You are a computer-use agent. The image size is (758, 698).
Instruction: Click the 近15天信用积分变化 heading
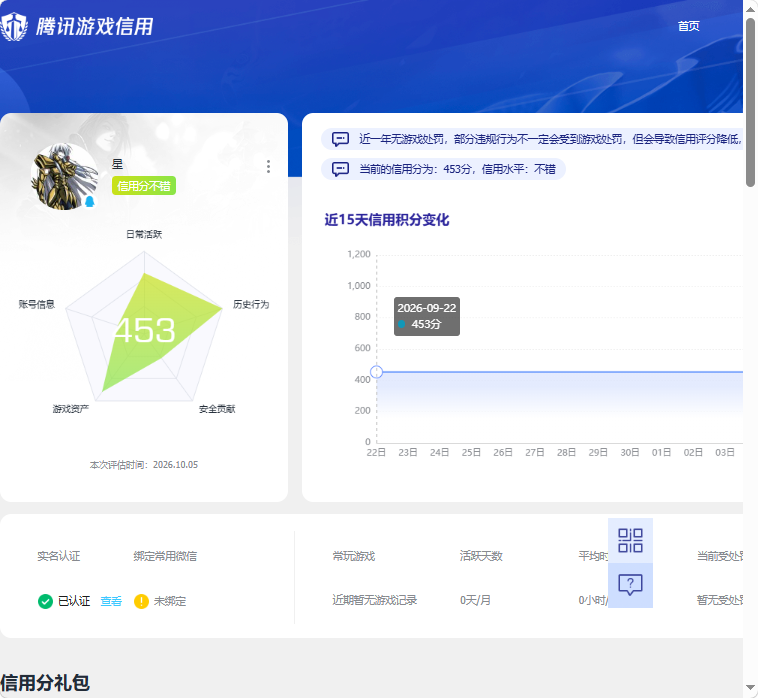[387, 220]
